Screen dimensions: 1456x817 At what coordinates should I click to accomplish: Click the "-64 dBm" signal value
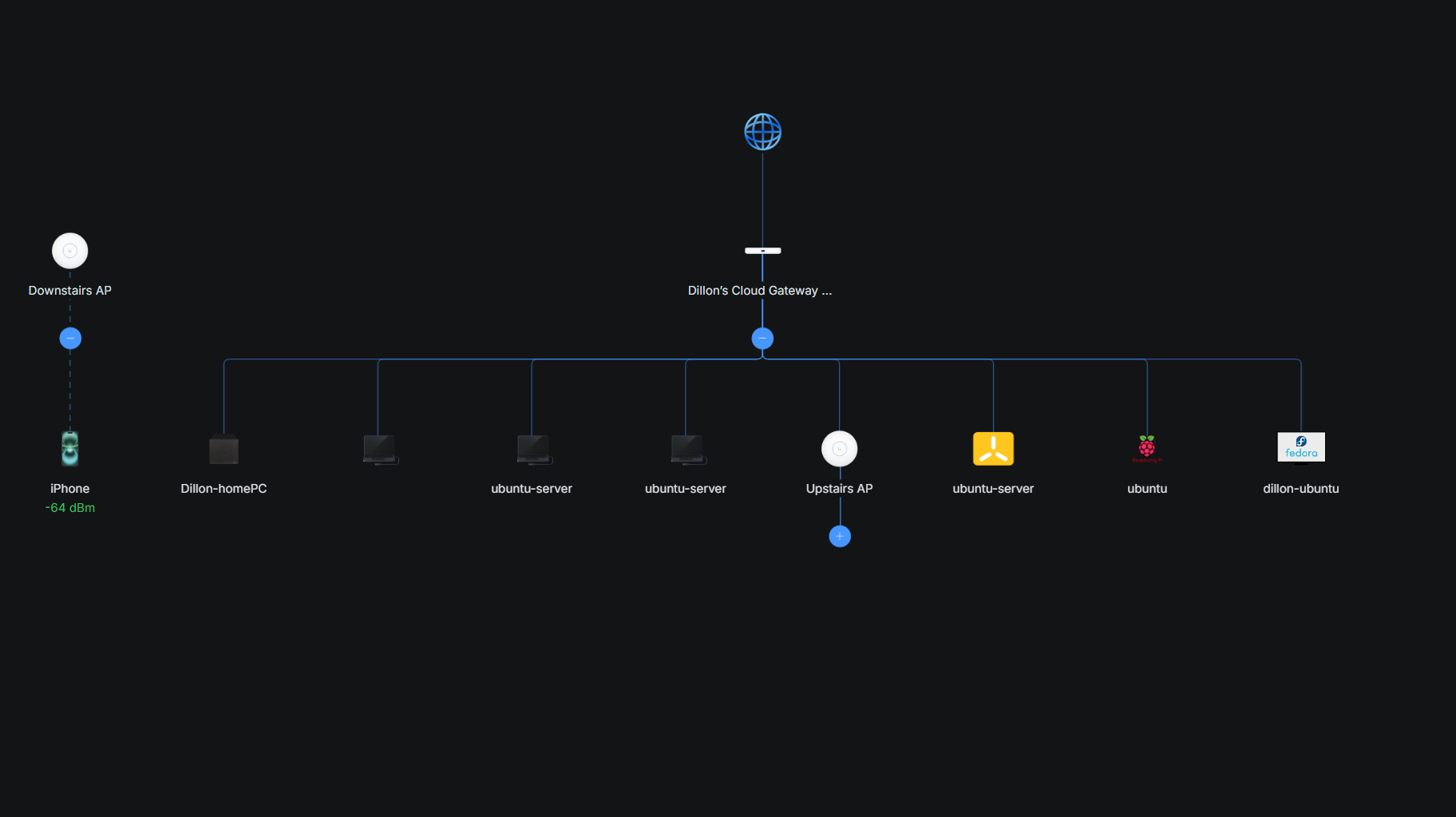pos(70,508)
